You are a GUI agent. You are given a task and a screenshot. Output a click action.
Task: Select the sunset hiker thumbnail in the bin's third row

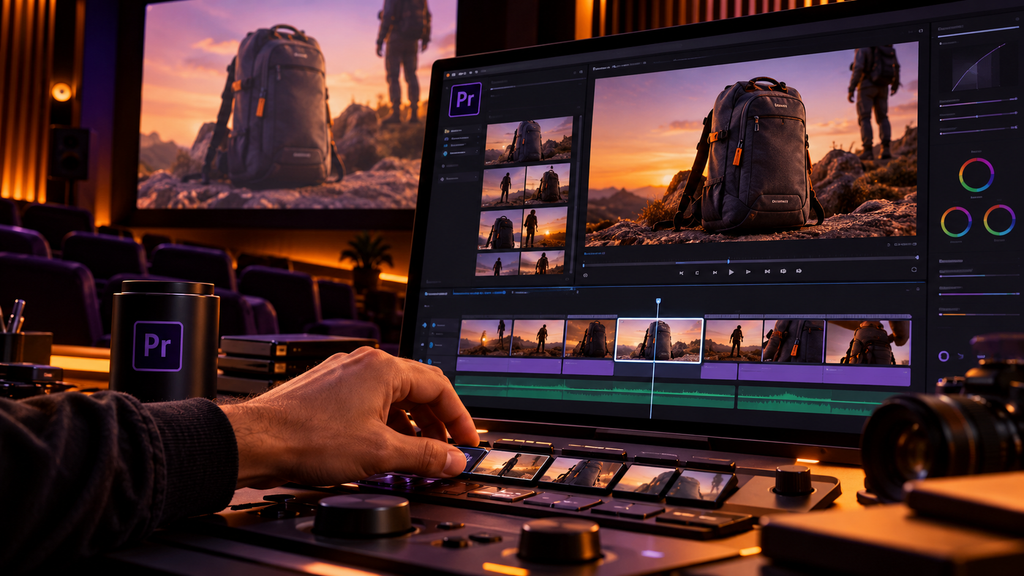click(x=545, y=227)
